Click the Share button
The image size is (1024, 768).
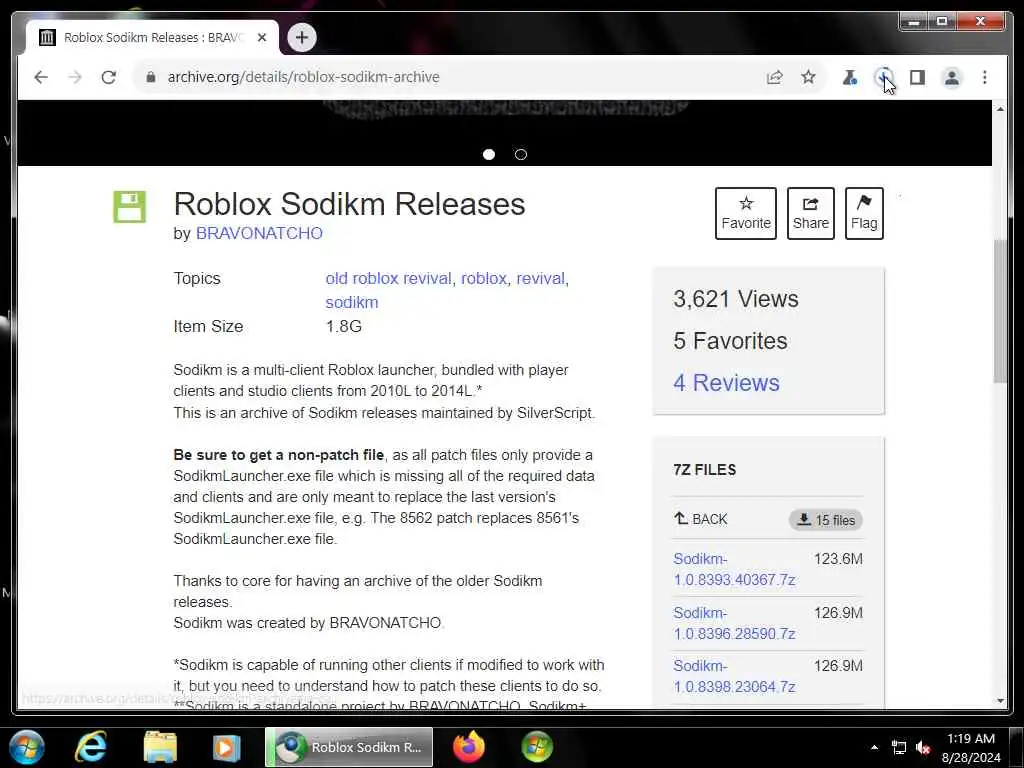click(810, 214)
